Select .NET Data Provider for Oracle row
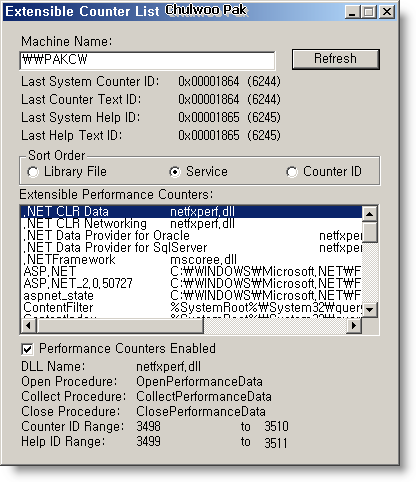 click(191, 236)
